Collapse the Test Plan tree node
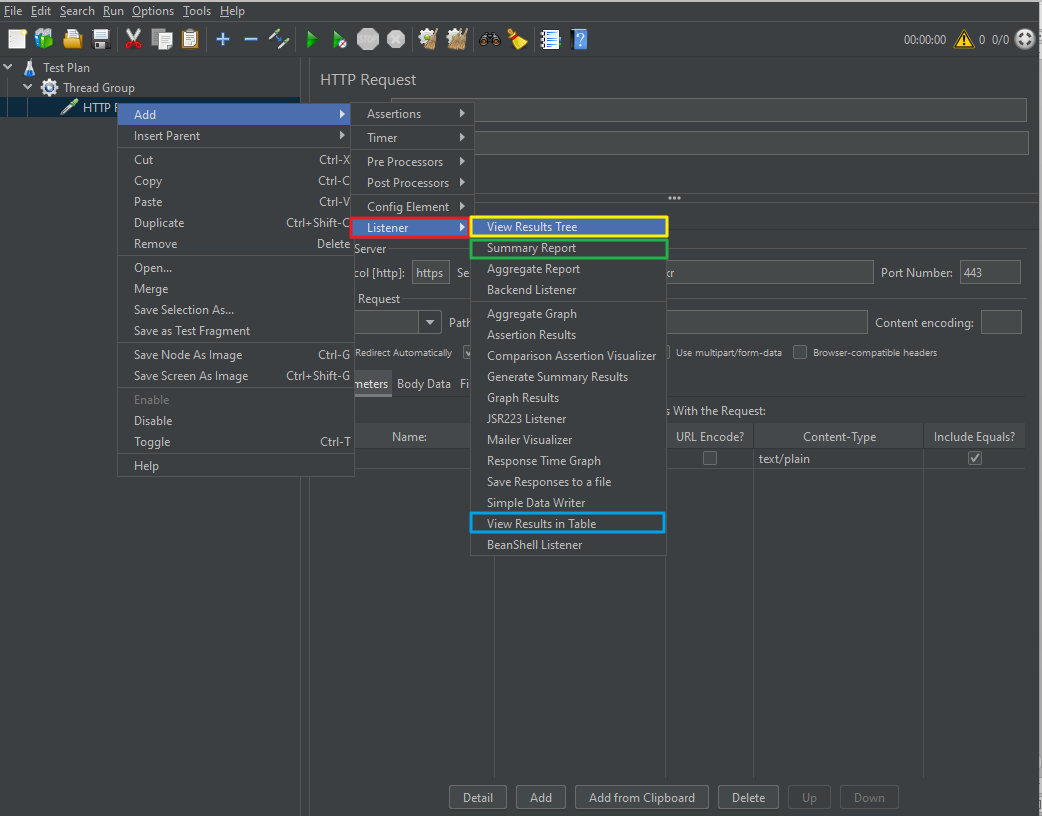Viewport: 1042px width, 816px height. coord(8,67)
